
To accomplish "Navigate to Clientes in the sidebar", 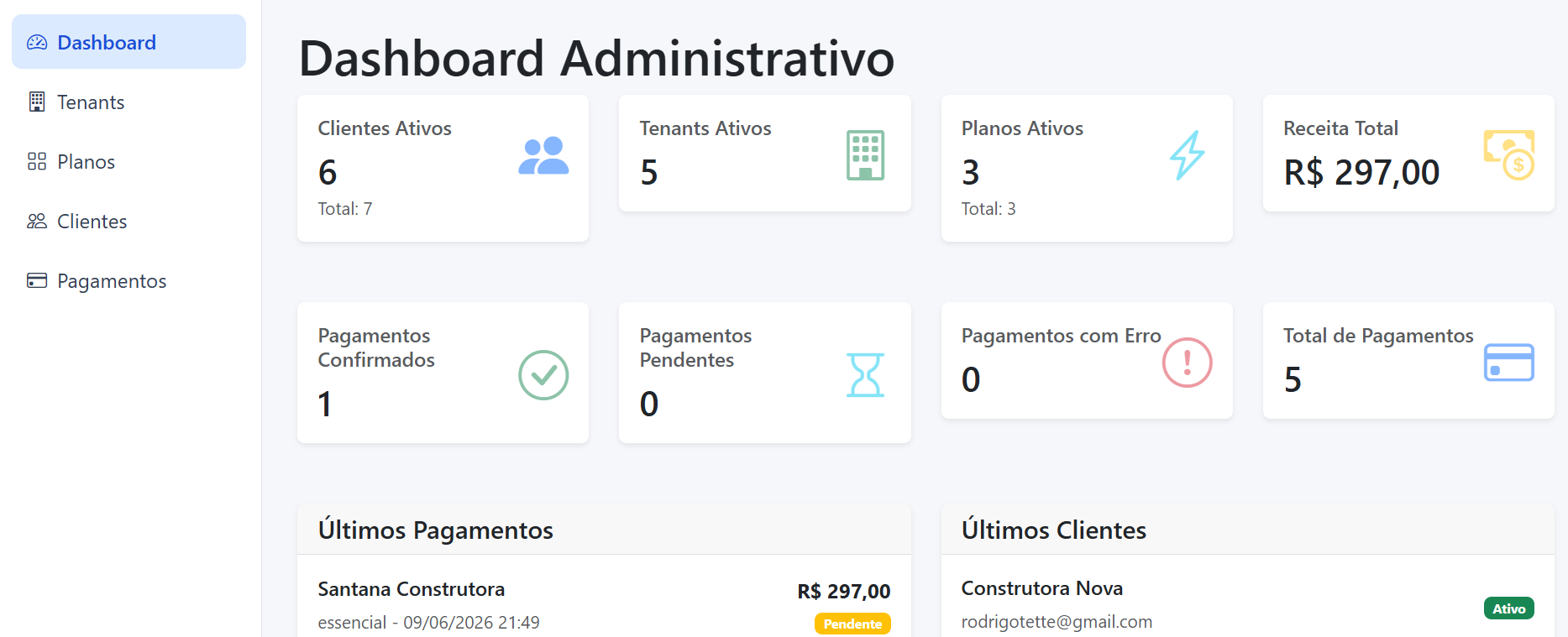I will (x=128, y=221).
